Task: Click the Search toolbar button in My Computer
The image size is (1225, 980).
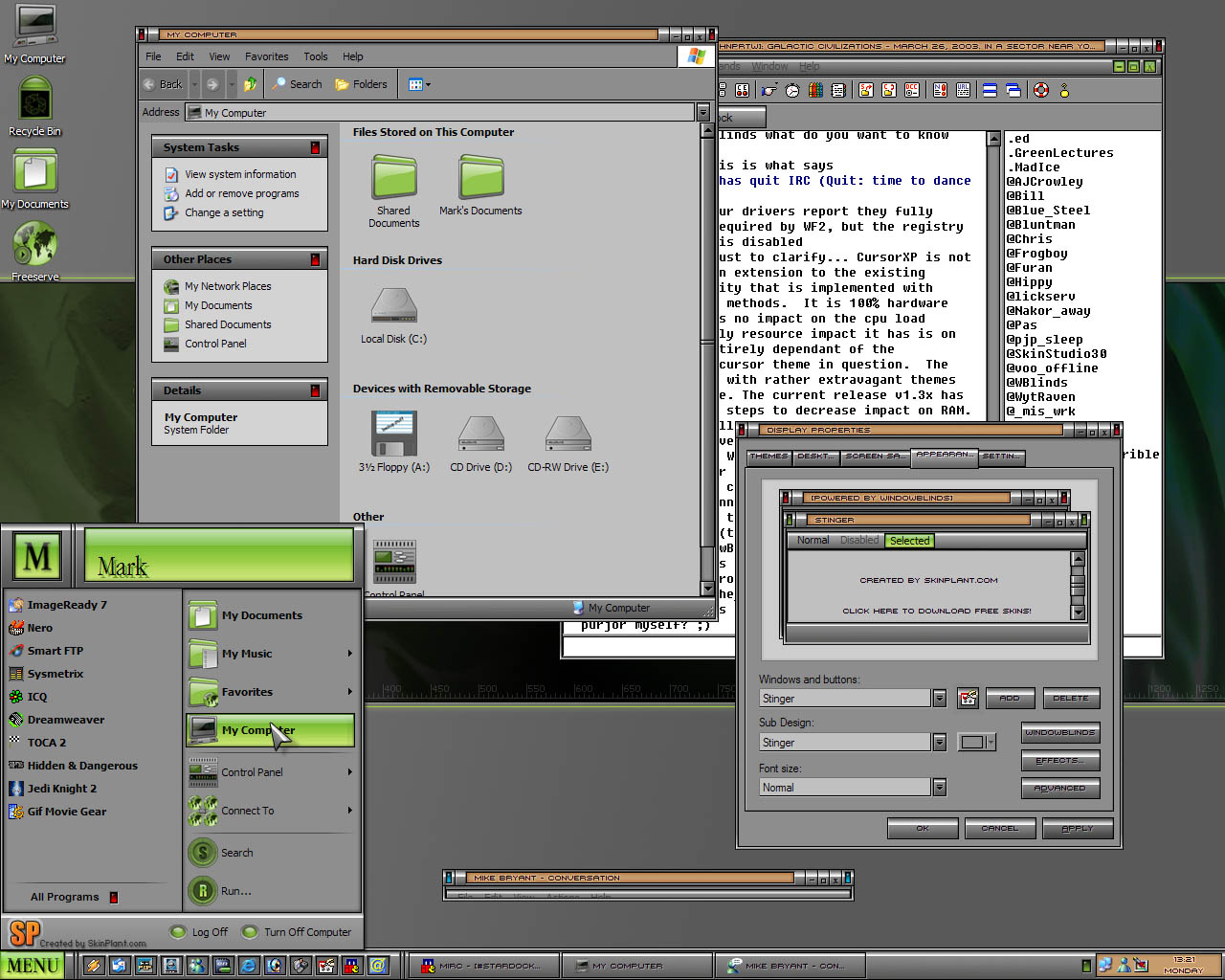Action: coord(297,84)
